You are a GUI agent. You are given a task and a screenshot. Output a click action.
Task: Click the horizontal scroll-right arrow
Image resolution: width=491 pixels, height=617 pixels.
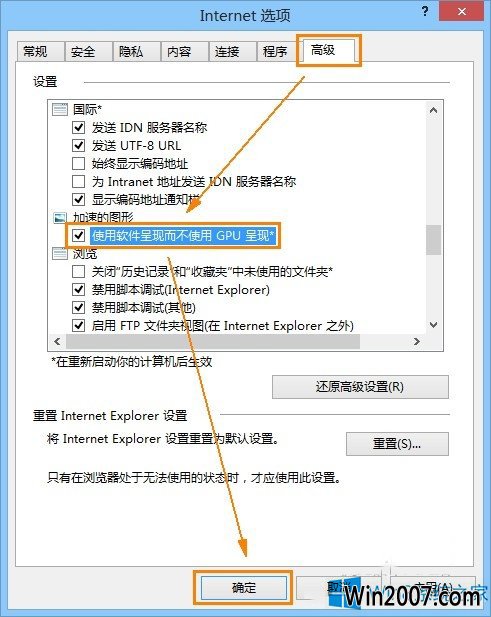pos(417,341)
